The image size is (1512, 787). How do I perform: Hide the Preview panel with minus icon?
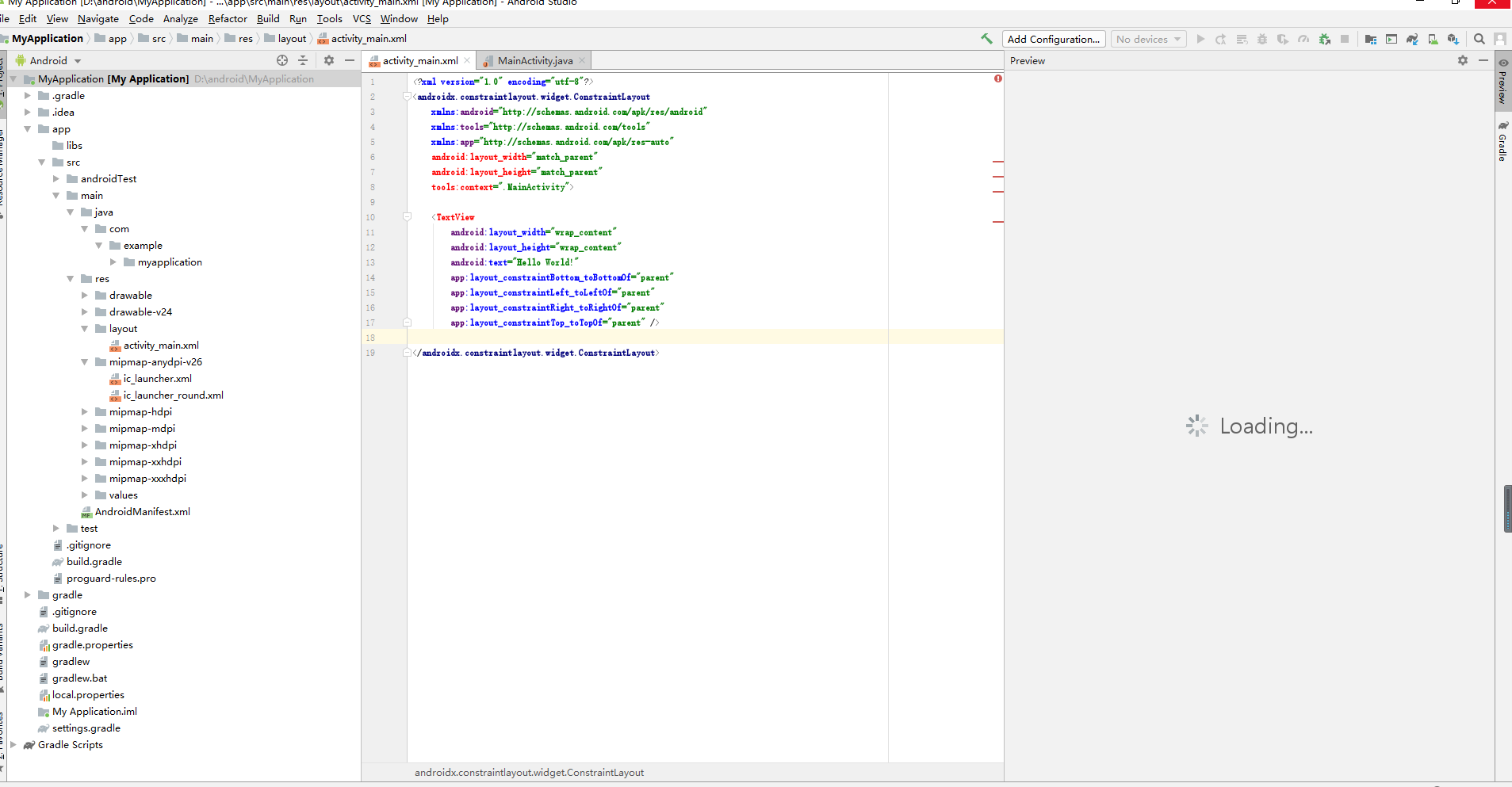pyautogui.click(x=1483, y=60)
